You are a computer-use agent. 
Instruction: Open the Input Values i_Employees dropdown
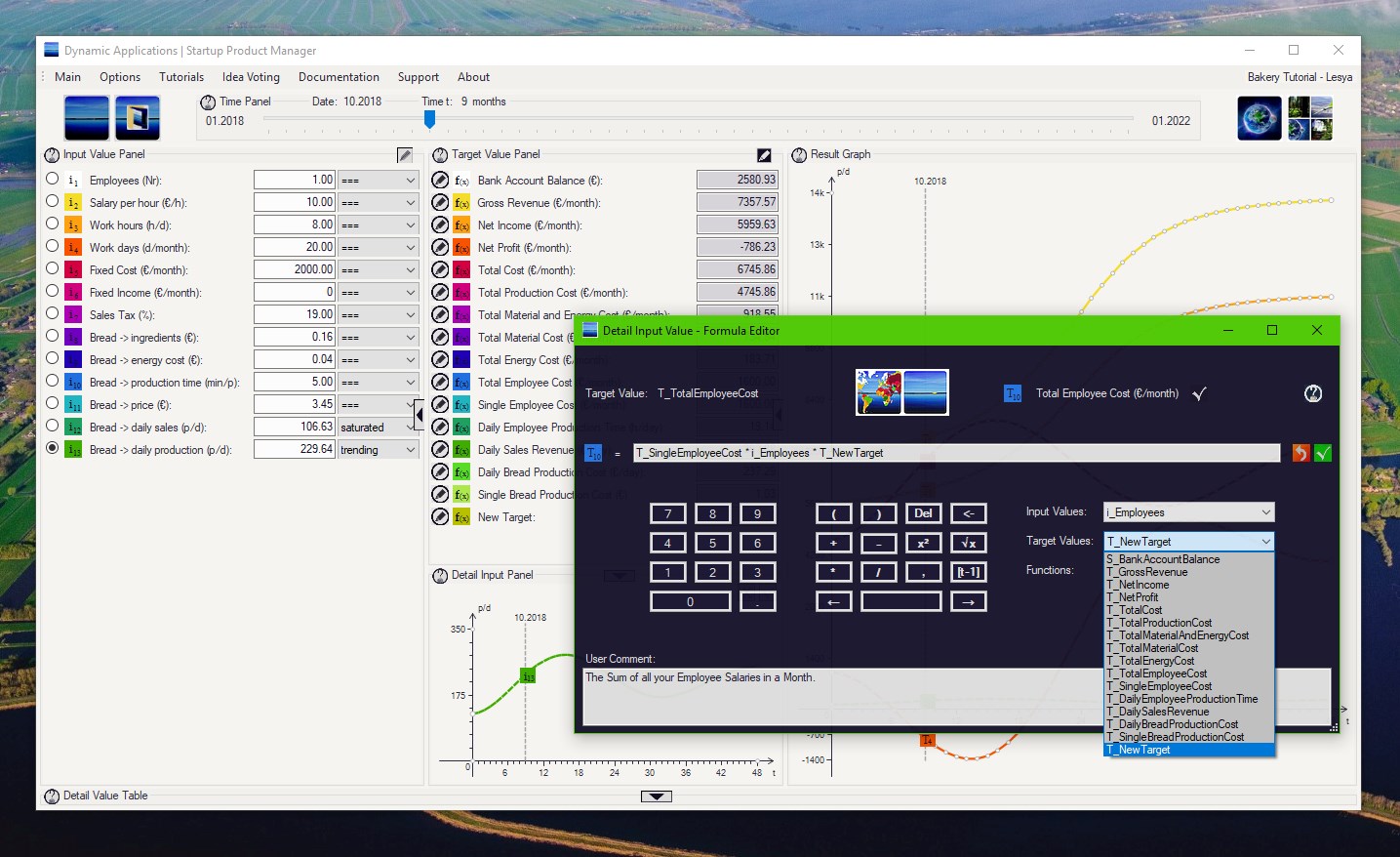tap(1189, 512)
